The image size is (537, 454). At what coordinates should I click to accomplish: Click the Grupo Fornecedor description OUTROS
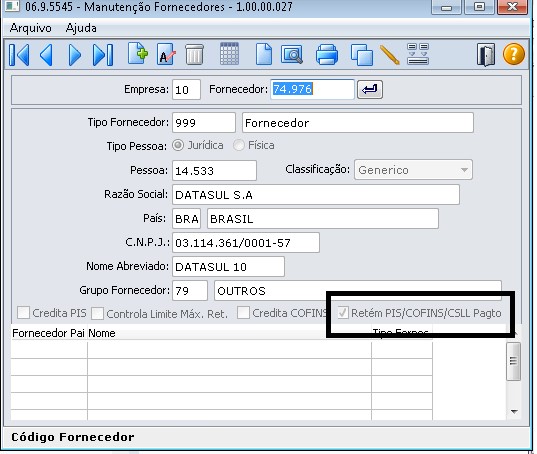358,290
